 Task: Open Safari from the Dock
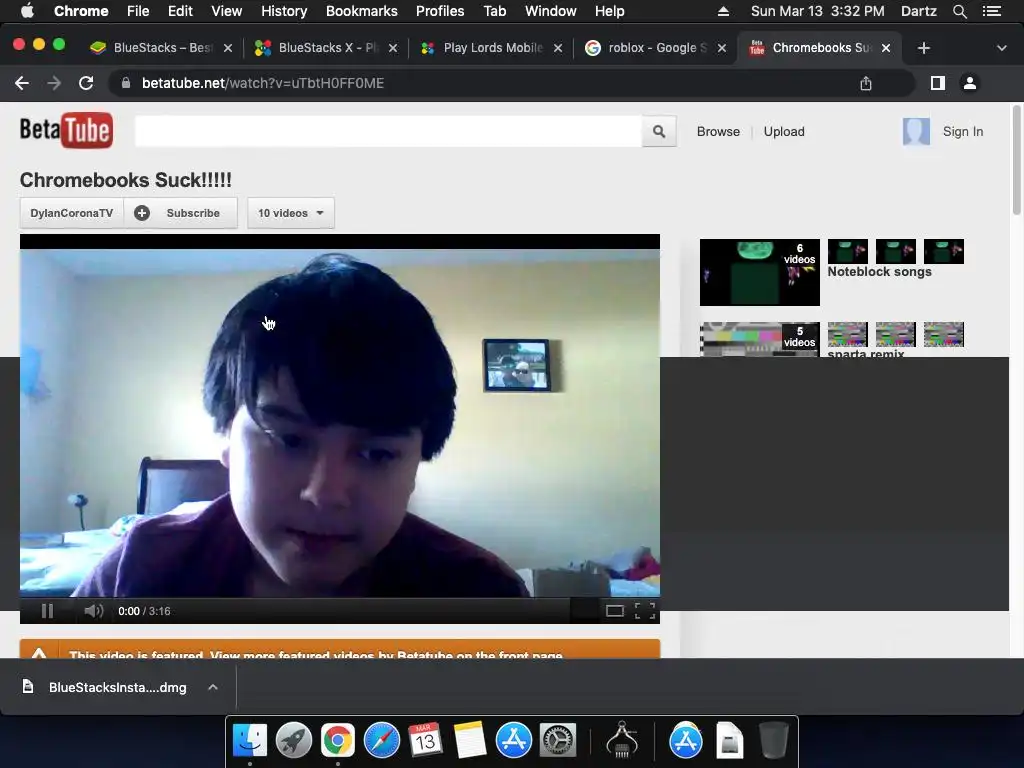[381, 740]
